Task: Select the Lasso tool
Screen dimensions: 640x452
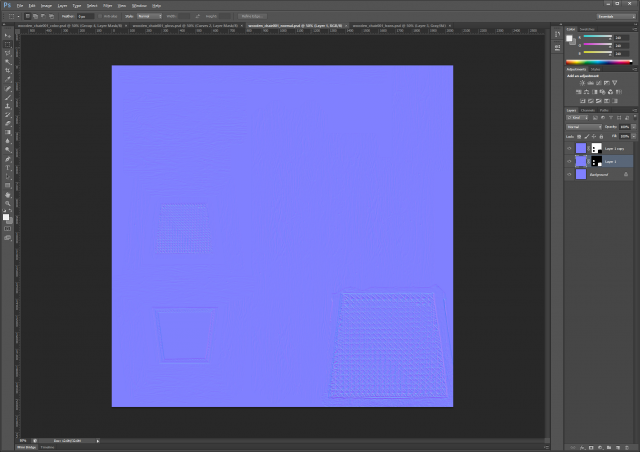Action: (7, 53)
